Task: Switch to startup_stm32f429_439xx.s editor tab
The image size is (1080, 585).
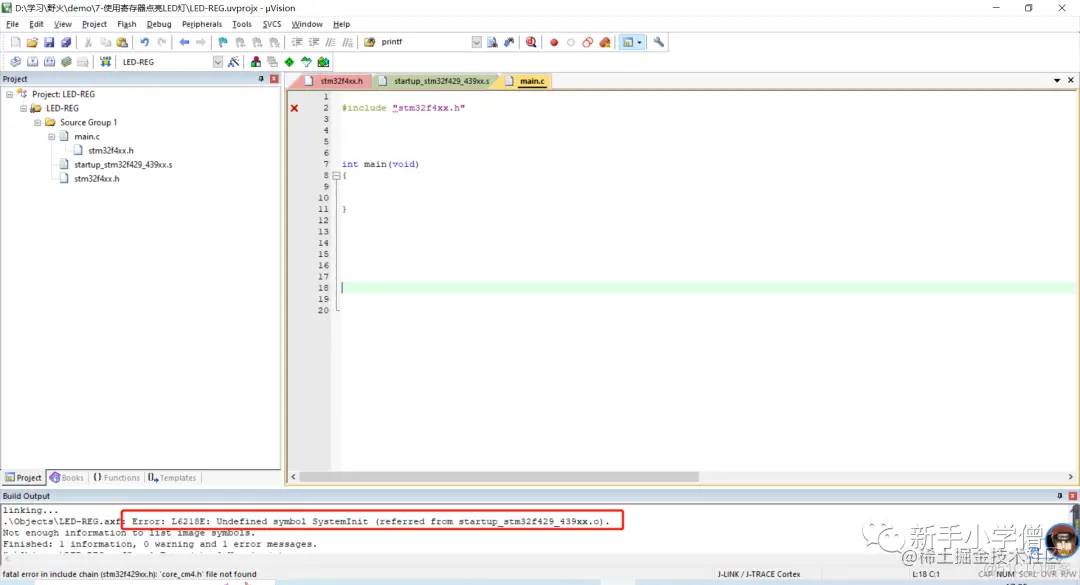Action: click(435, 81)
